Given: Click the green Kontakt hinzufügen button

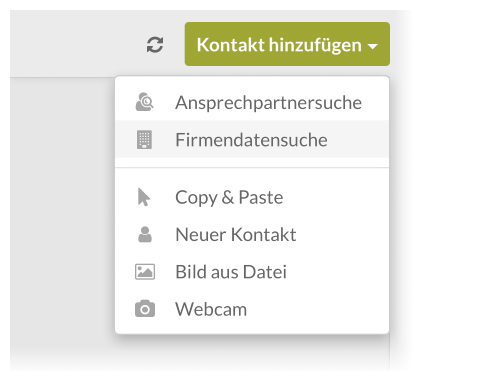Looking at the screenshot, I should 287,44.
